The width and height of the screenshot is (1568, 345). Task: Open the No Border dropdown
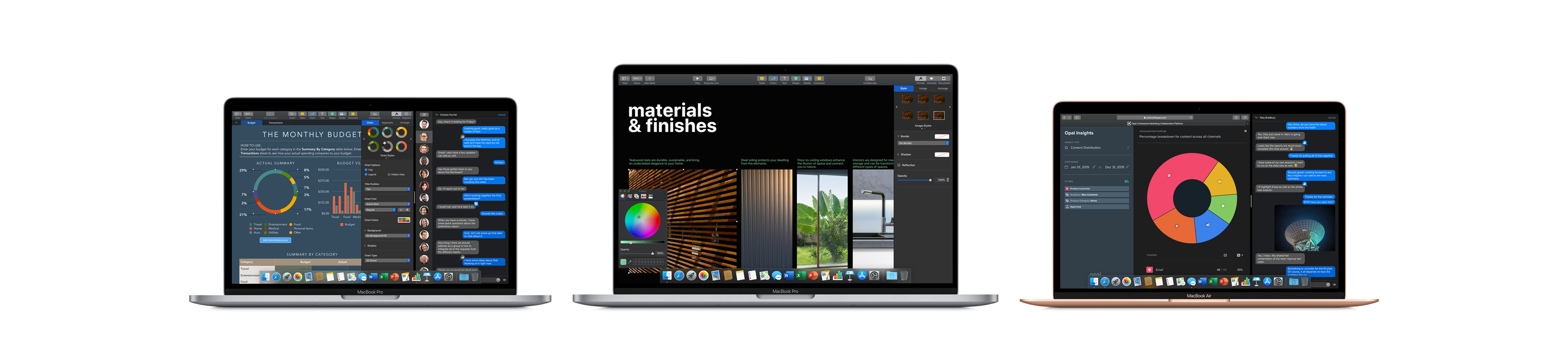click(x=923, y=143)
